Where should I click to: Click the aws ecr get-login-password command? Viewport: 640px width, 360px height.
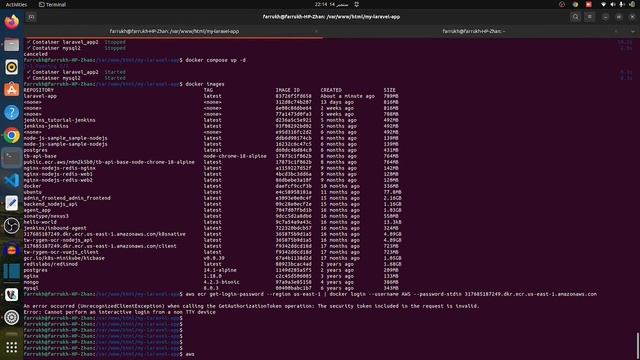pyautogui.click(x=391, y=294)
